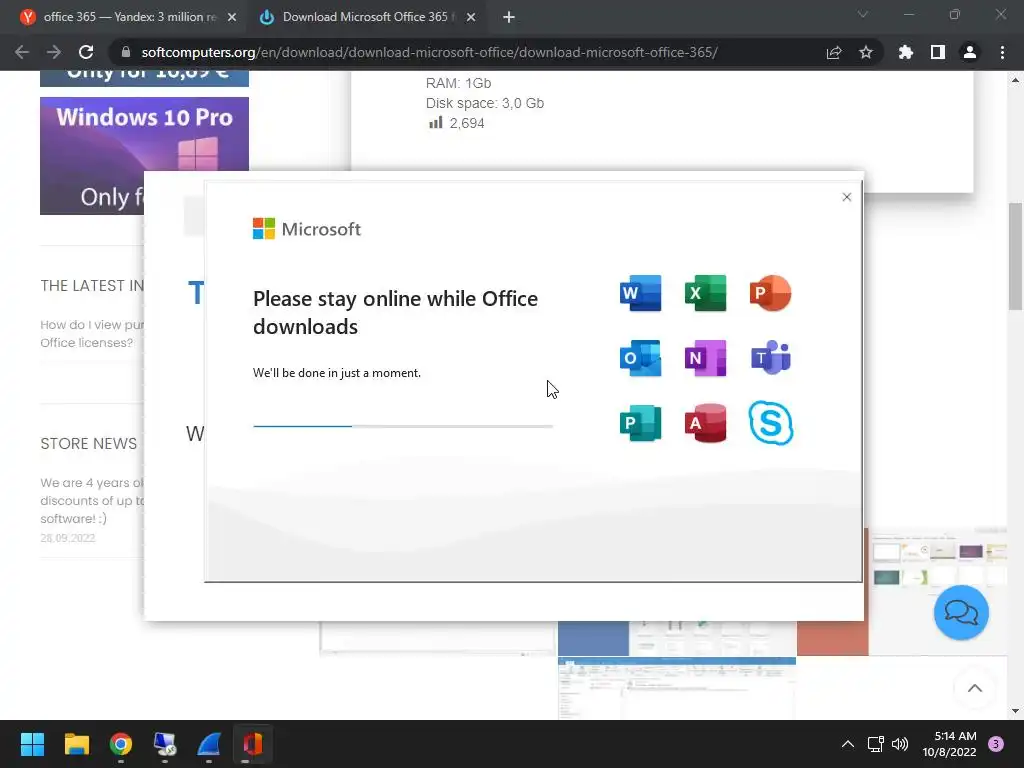Click the Excel icon in Office installer
Image resolution: width=1024 pixels, height=768 pixels.
tap(705, 293)
